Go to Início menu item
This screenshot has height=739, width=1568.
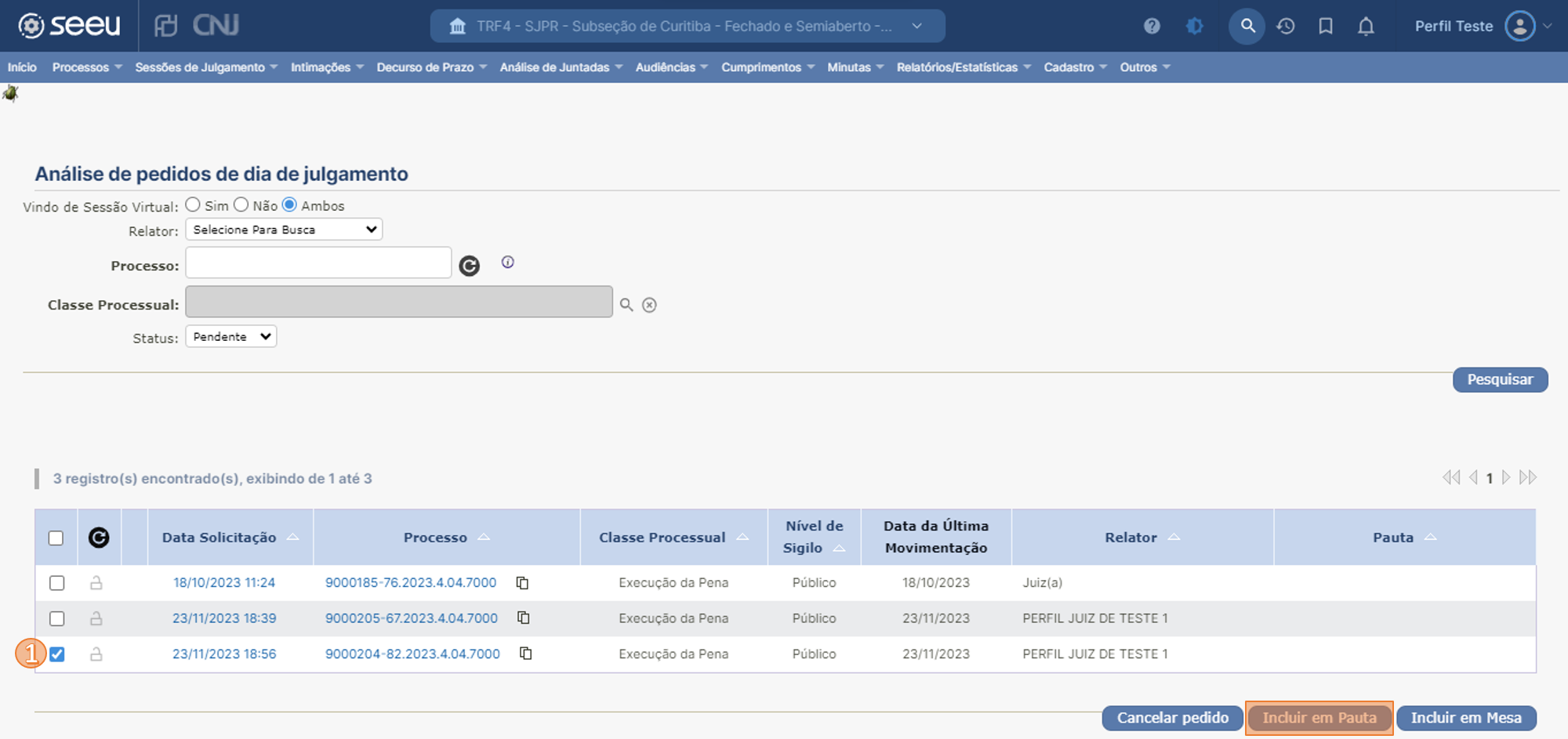click(22, 67)
